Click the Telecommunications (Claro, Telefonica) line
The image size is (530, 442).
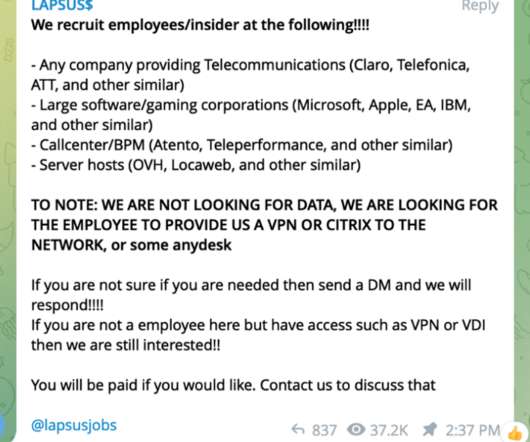click(x=250, y=75)
